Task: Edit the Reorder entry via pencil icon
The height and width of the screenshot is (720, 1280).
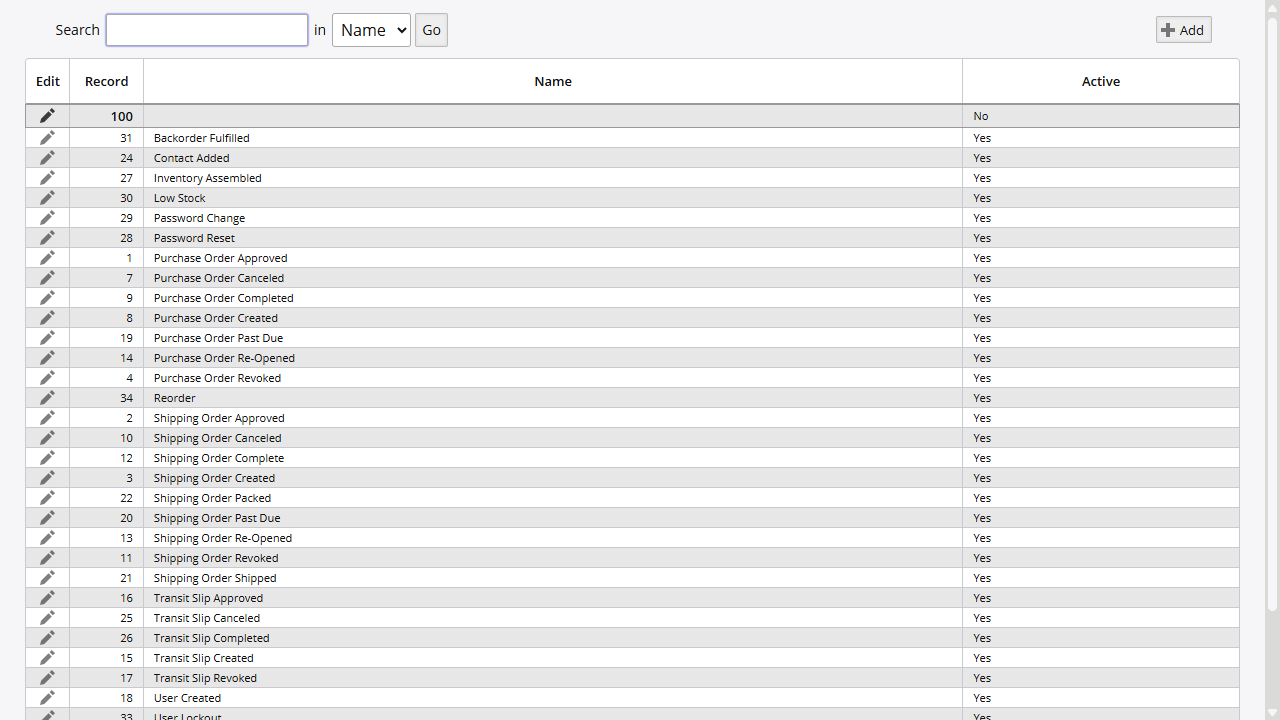Action: click(x=47, y=398)
